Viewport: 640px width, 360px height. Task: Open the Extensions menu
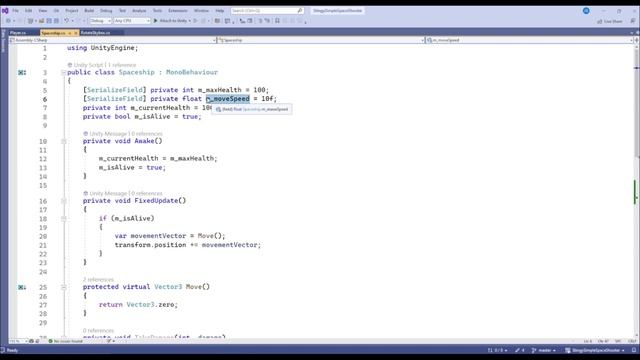[x=178, y=11]
